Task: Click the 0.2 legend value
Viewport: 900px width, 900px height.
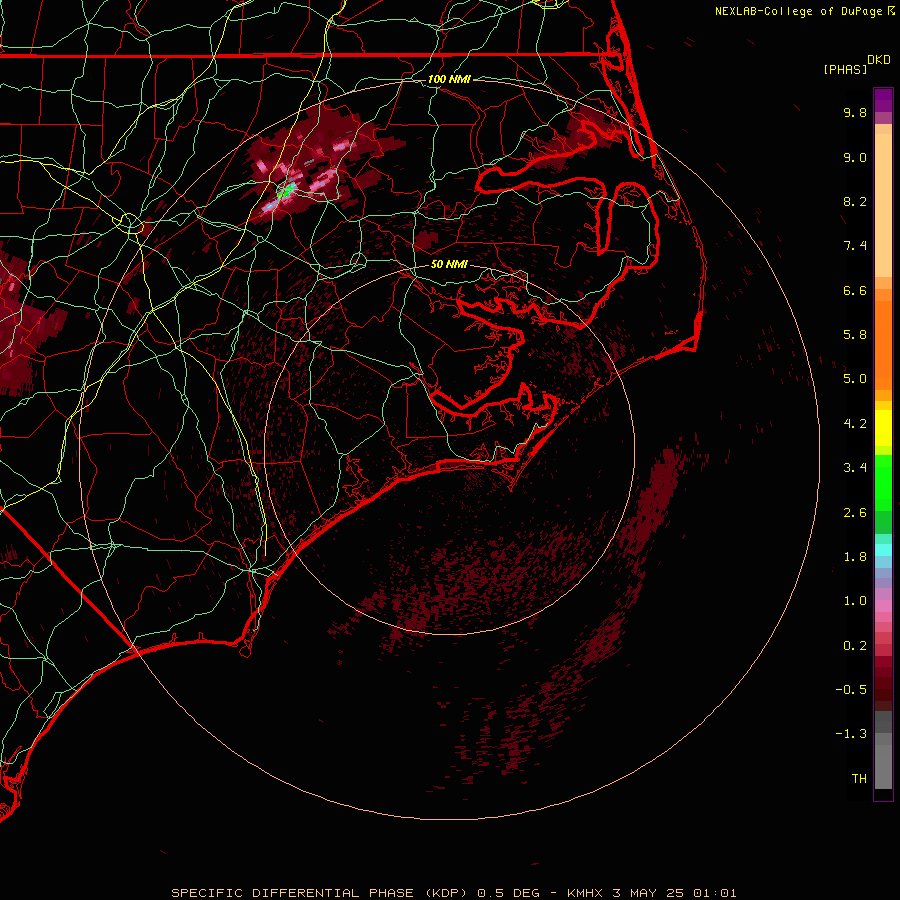Action: pos(855,646)
